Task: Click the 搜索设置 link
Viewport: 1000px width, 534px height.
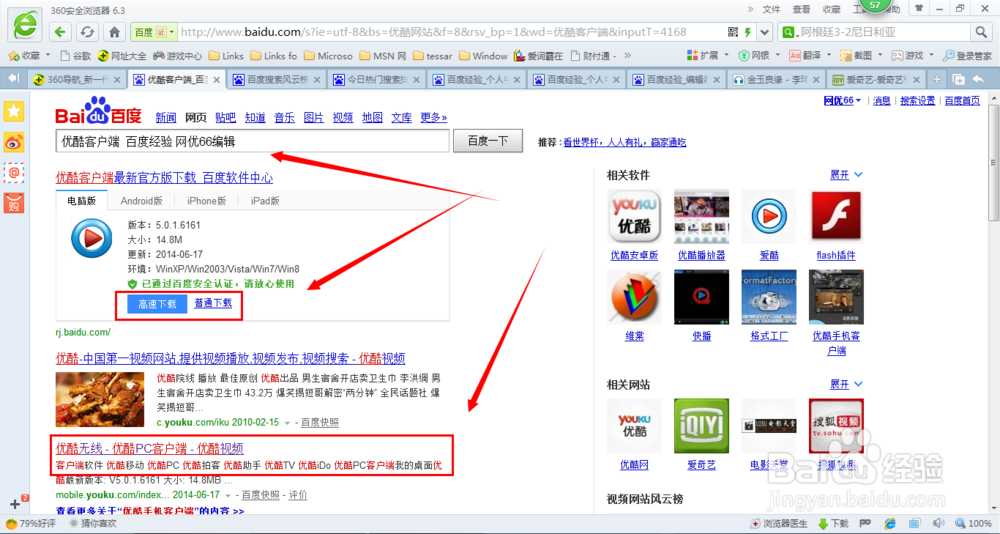Action: click(x=917, y=101)
